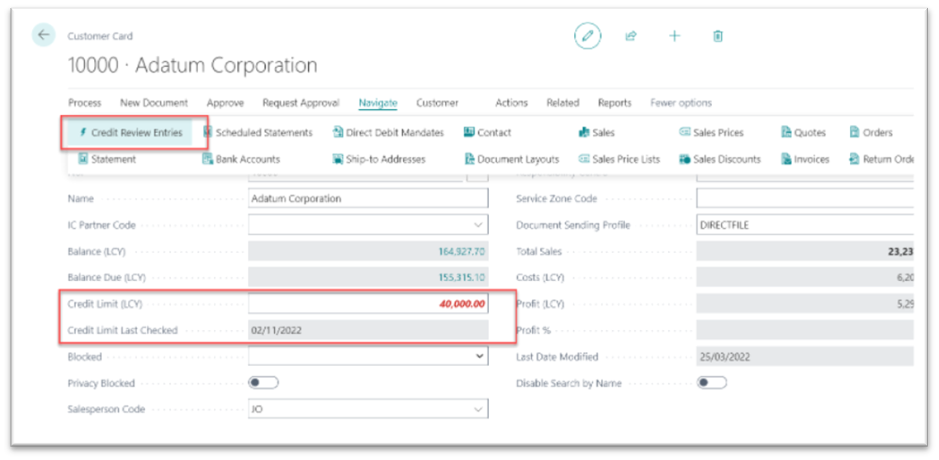Viewport: 939px width, 460px height.
Task: Open Orders action
Action: click(871, 133)
